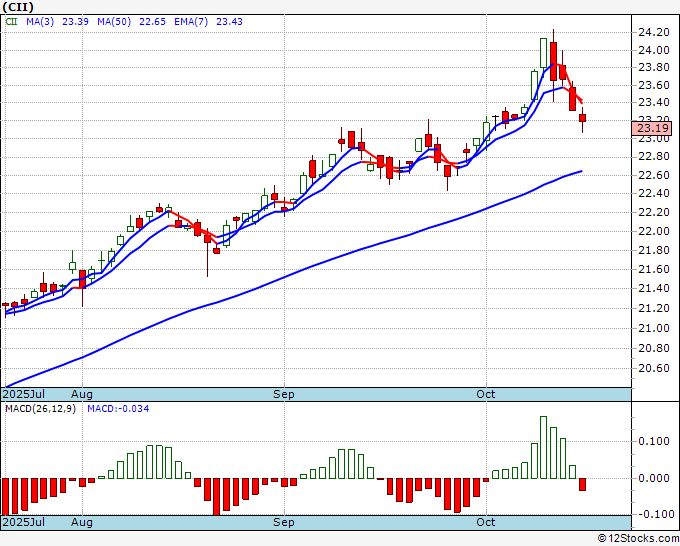Click Aug on the MACD timeline

82,522
